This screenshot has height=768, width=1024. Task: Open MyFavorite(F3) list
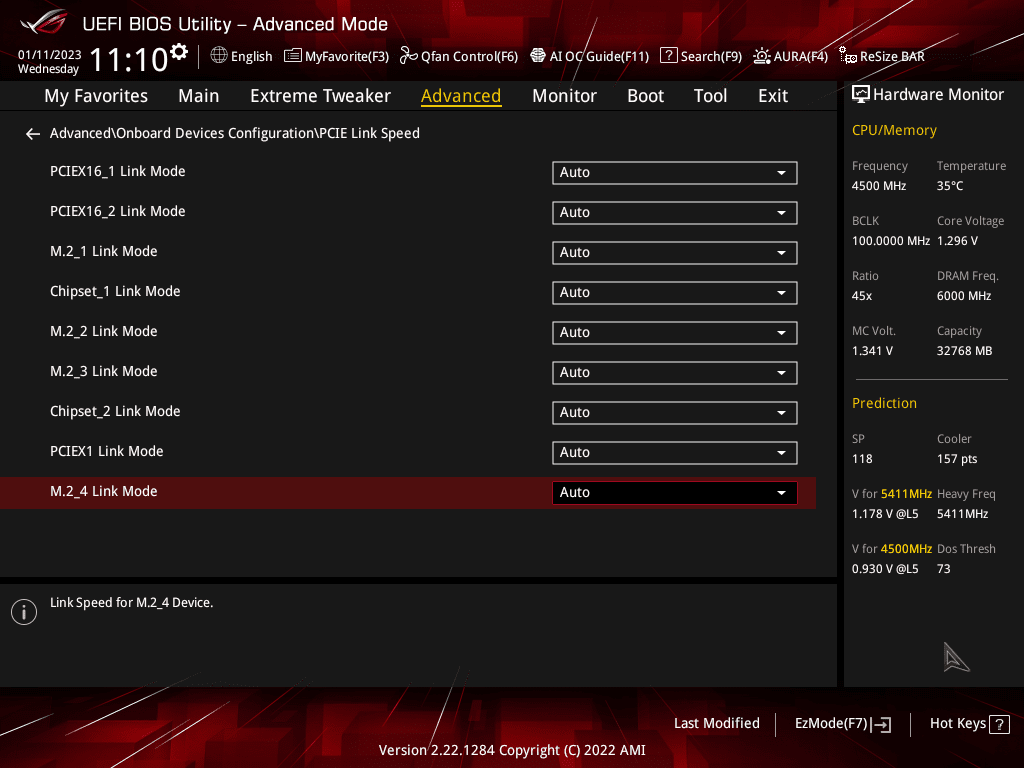(x=336, y=56)
